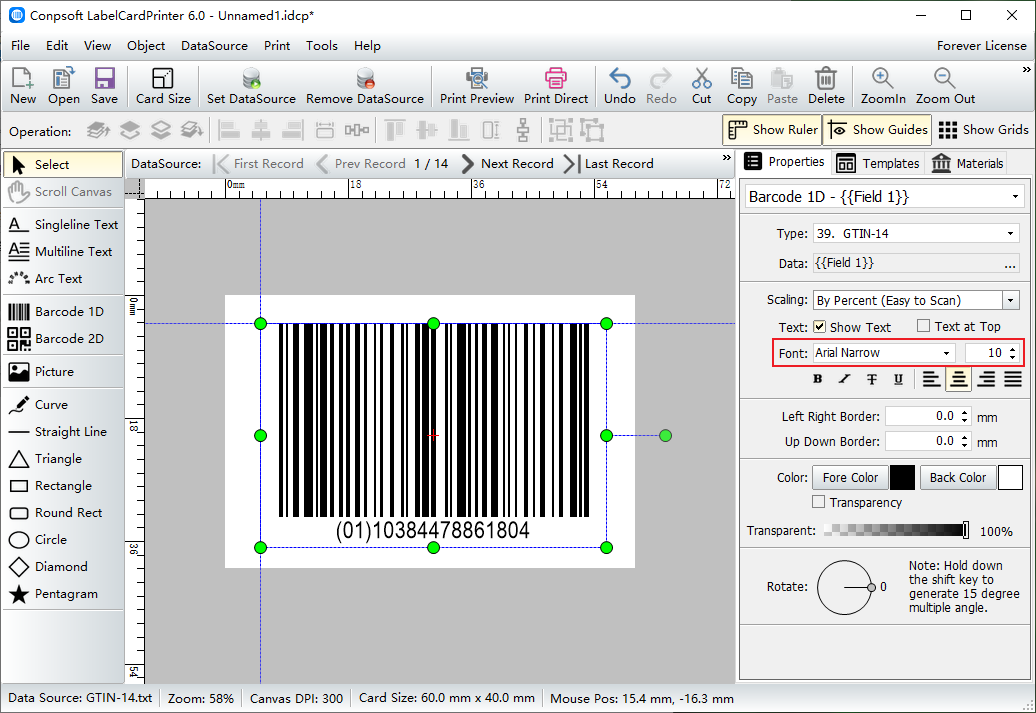The image size is (1036, 713).
Task: Delete the selected barcode object
Action: tap(826, 86)
